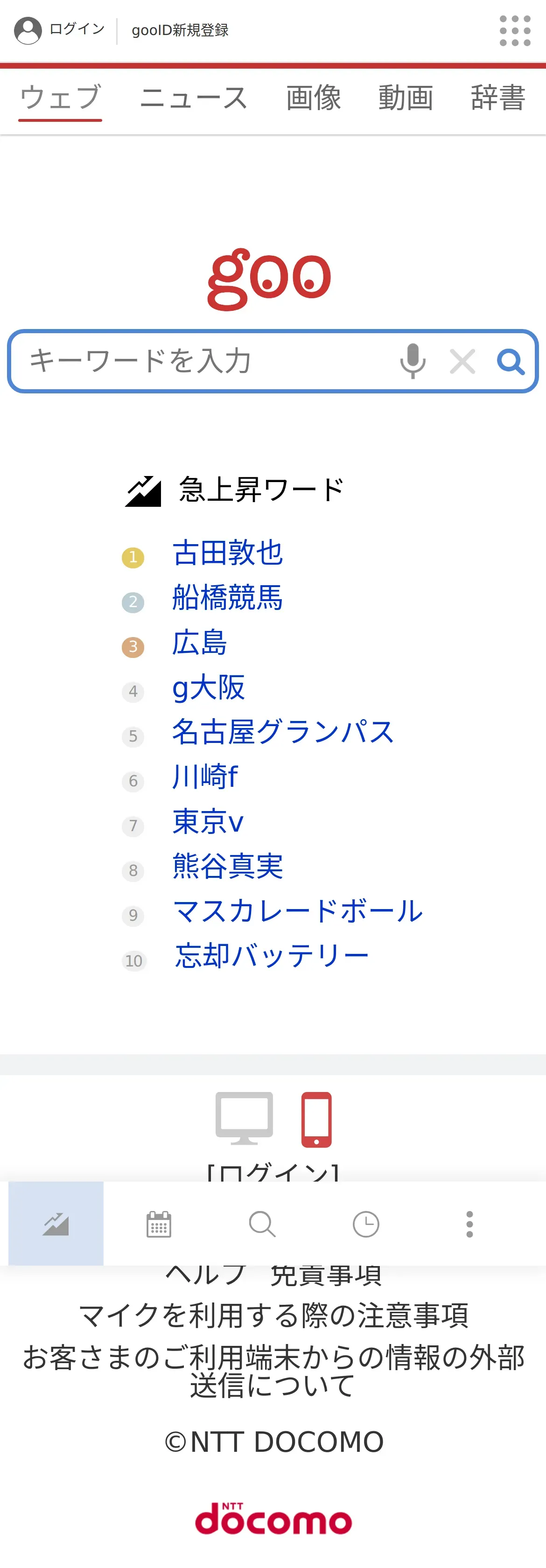Open マイクを利用する際の注意事項 link

pos(273,1316)
